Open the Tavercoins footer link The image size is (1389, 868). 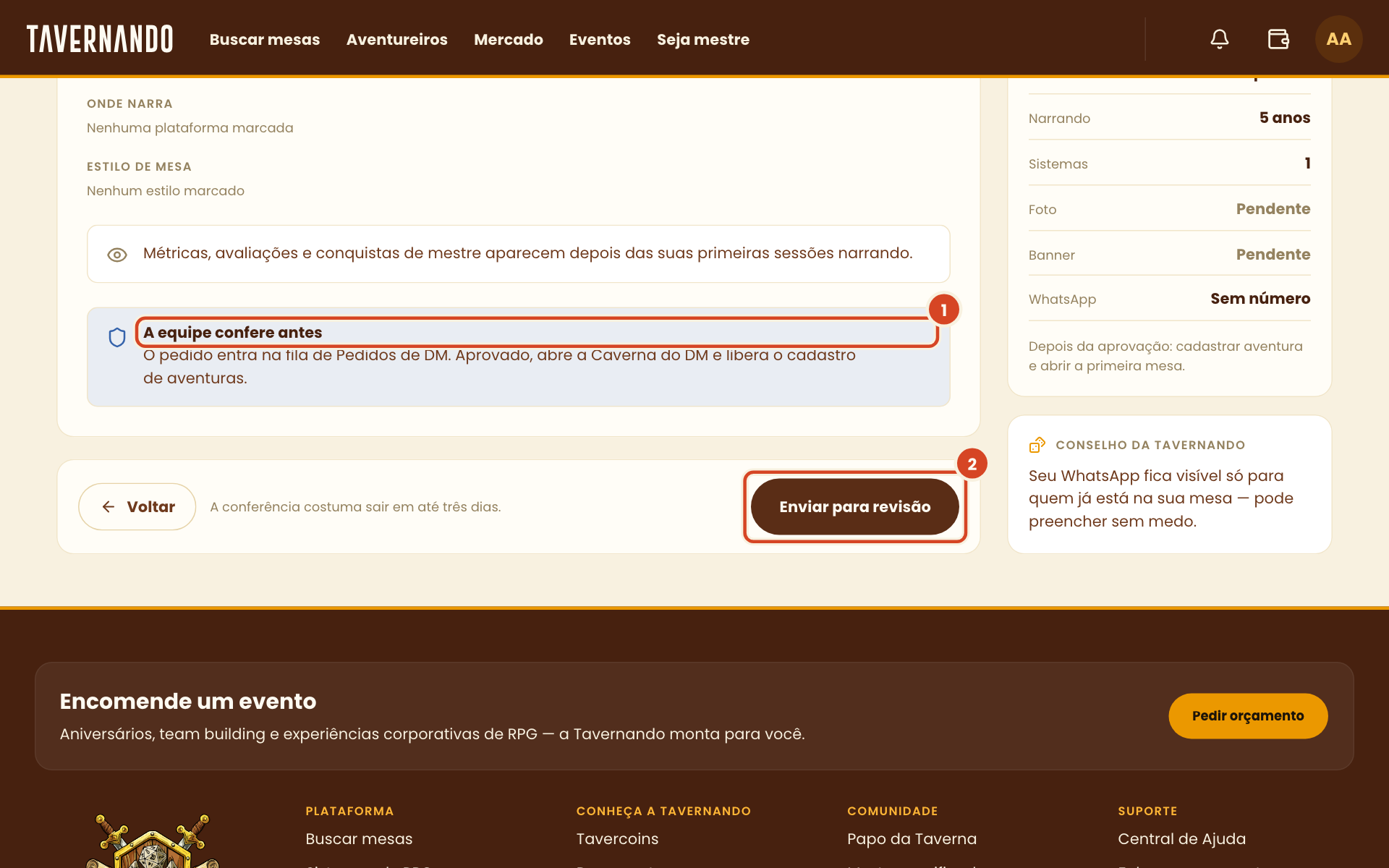617,839
